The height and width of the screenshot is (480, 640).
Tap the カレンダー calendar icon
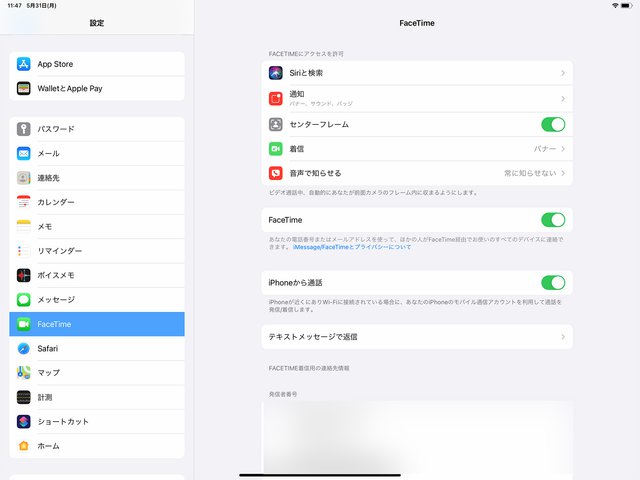tap(24, 202)
